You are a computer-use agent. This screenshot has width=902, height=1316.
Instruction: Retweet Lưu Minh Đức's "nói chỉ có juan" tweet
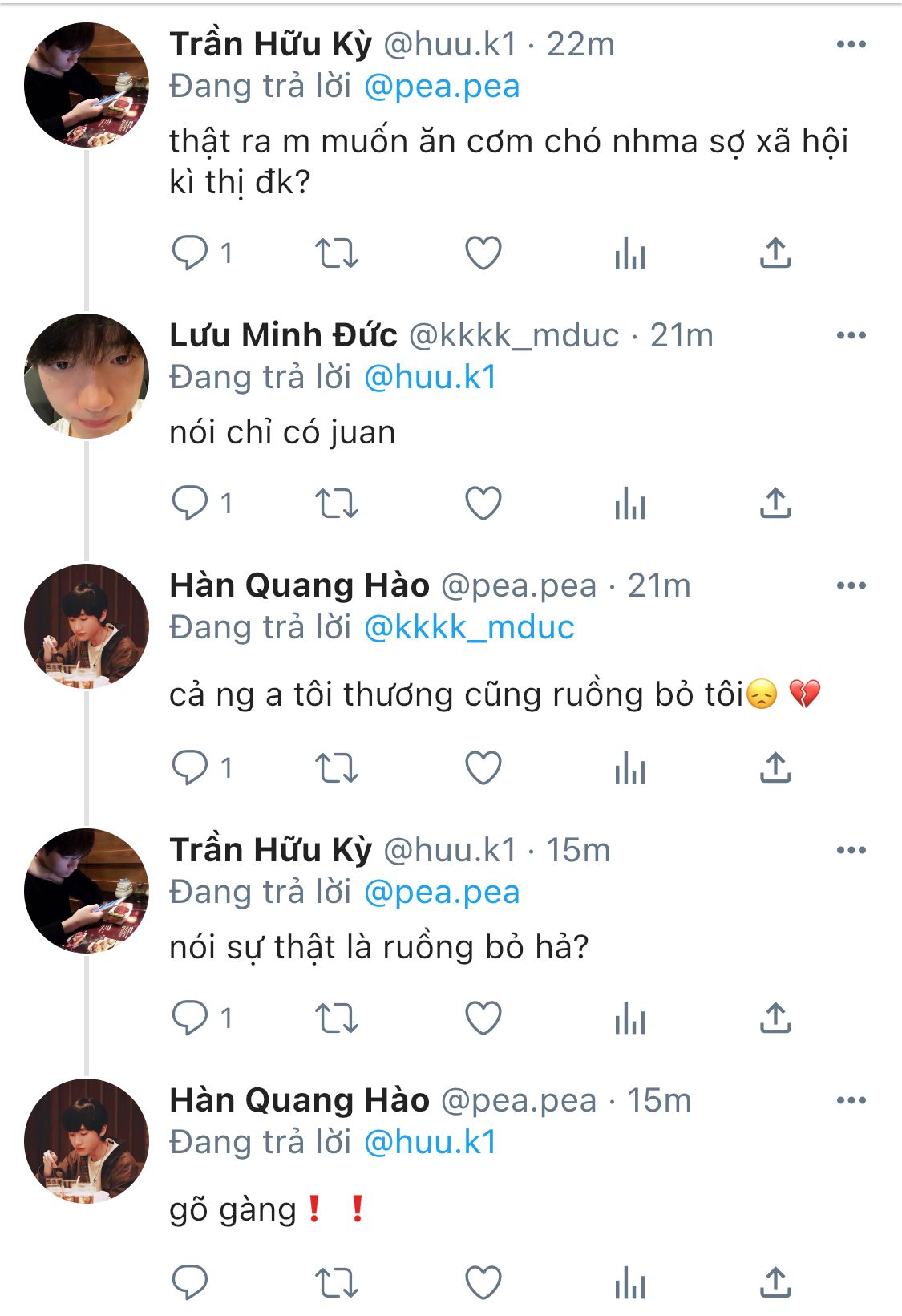336,504
